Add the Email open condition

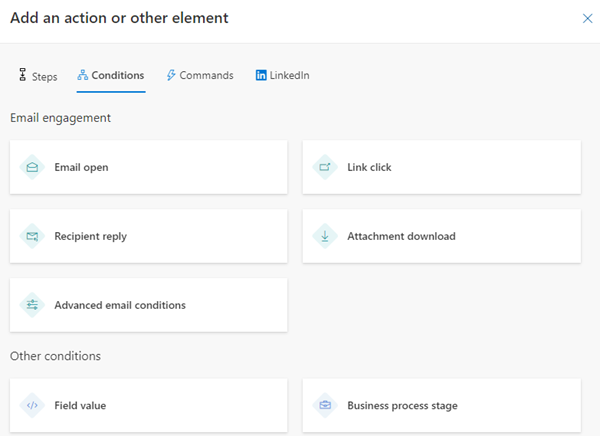coord(148,167)
